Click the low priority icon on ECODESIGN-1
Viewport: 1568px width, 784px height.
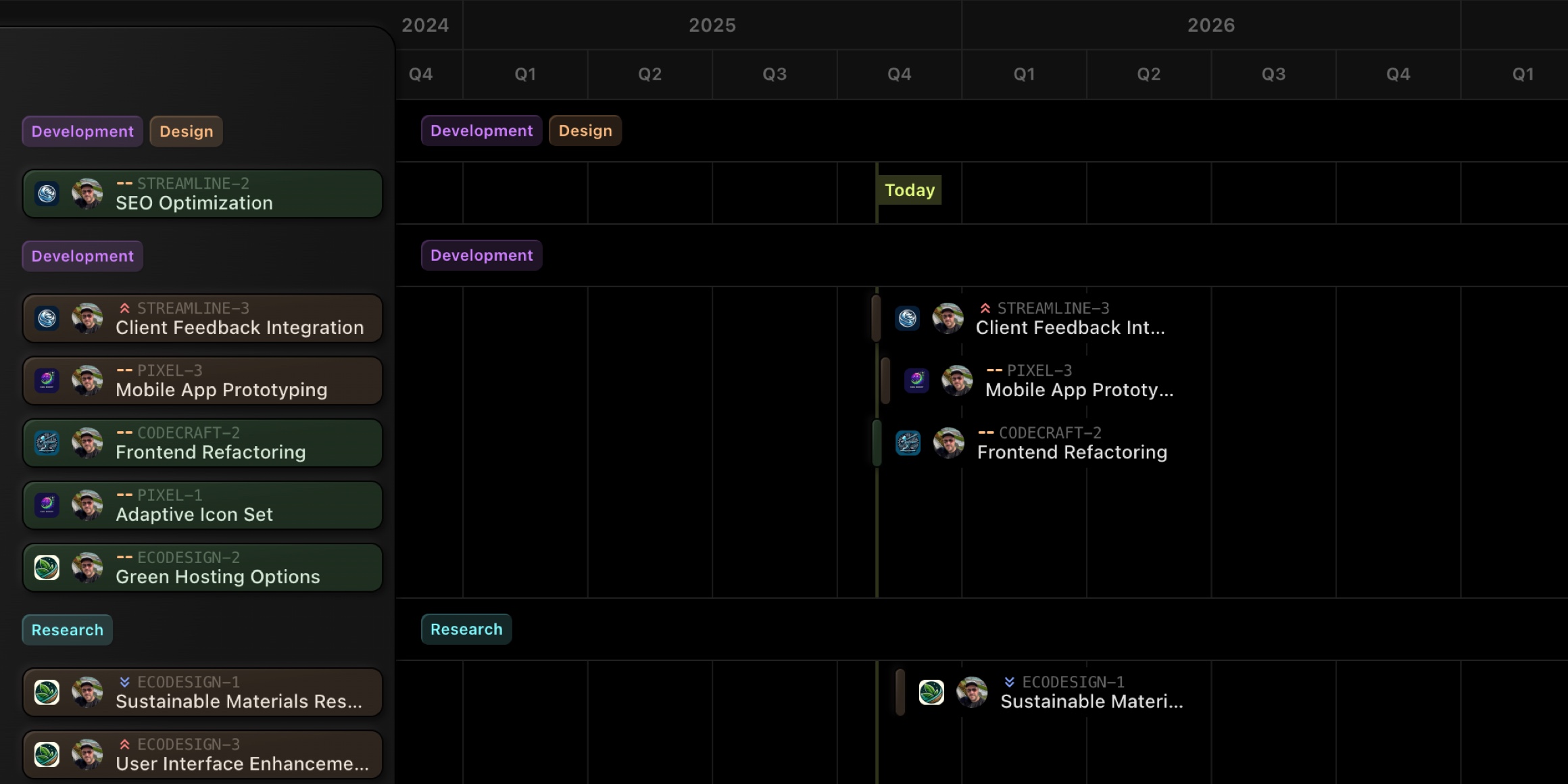pyautogui.click(x=125, y=683)
